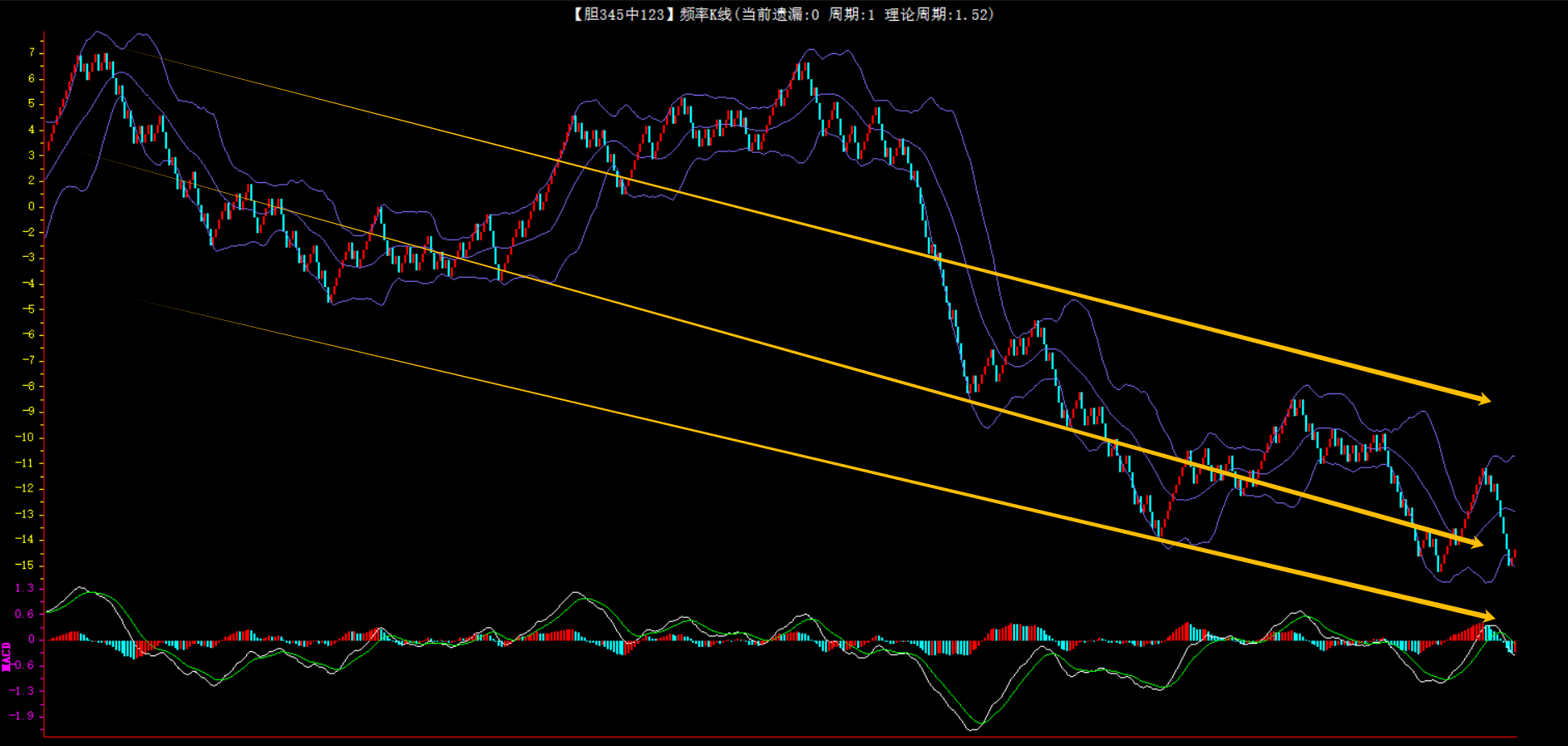Click the 7 label on price axis
Image resolution: width=1568 pixels, height=746 pixels.
pyautogui.click(x=32, y=52)
